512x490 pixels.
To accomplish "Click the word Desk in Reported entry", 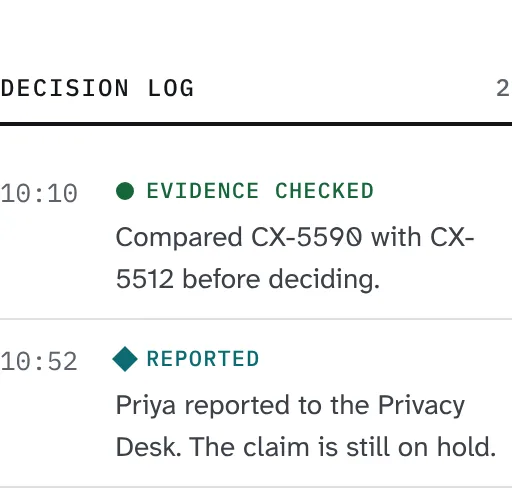I will point(148,447).
